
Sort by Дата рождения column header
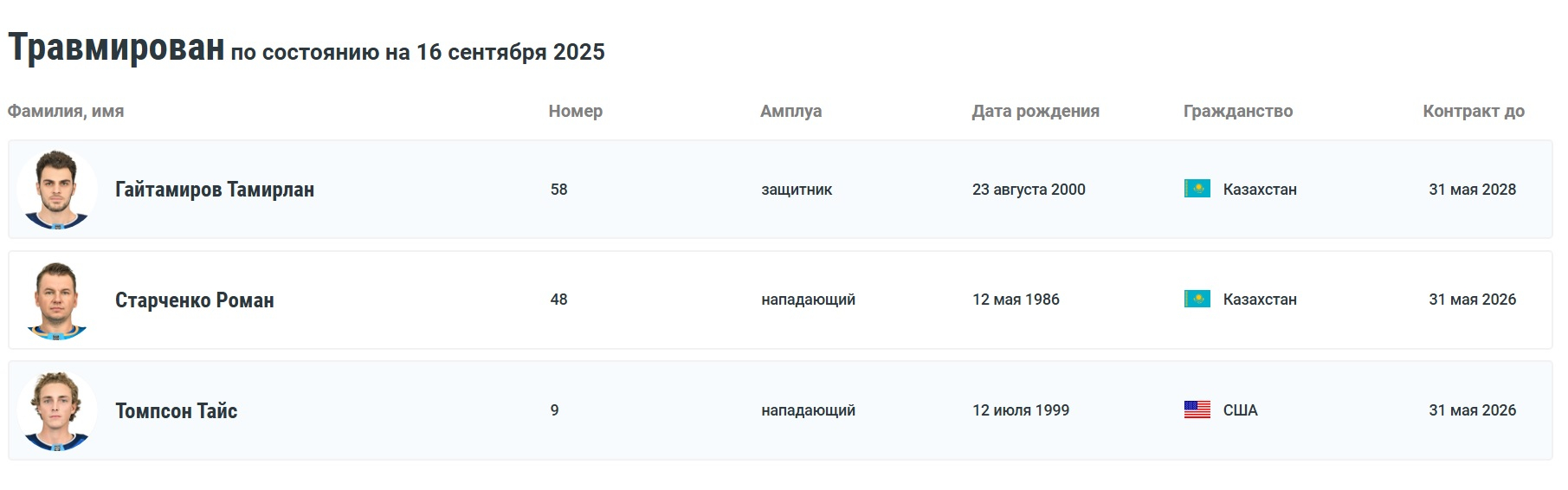(x=1036, y=111)
